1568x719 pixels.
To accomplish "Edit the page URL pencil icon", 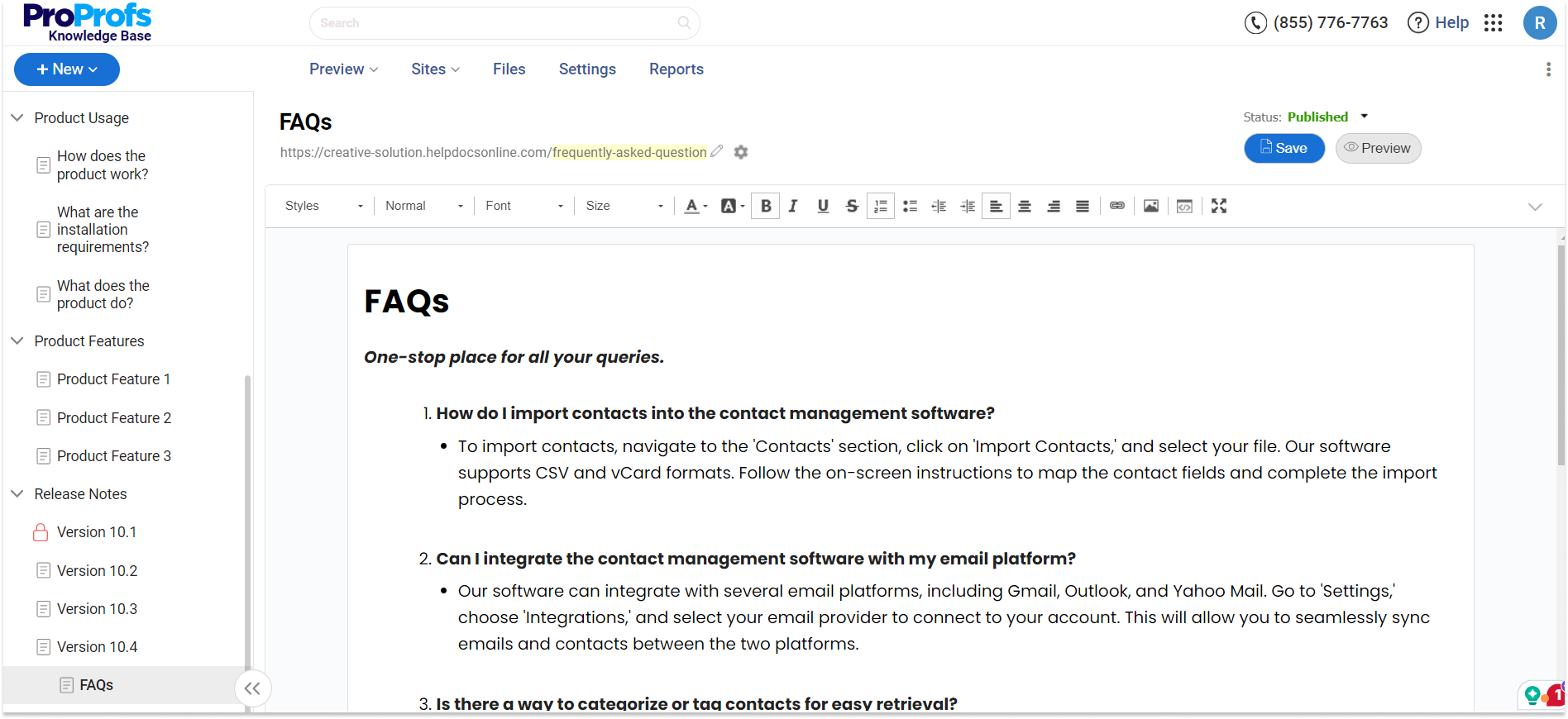I will coord(717,151).
